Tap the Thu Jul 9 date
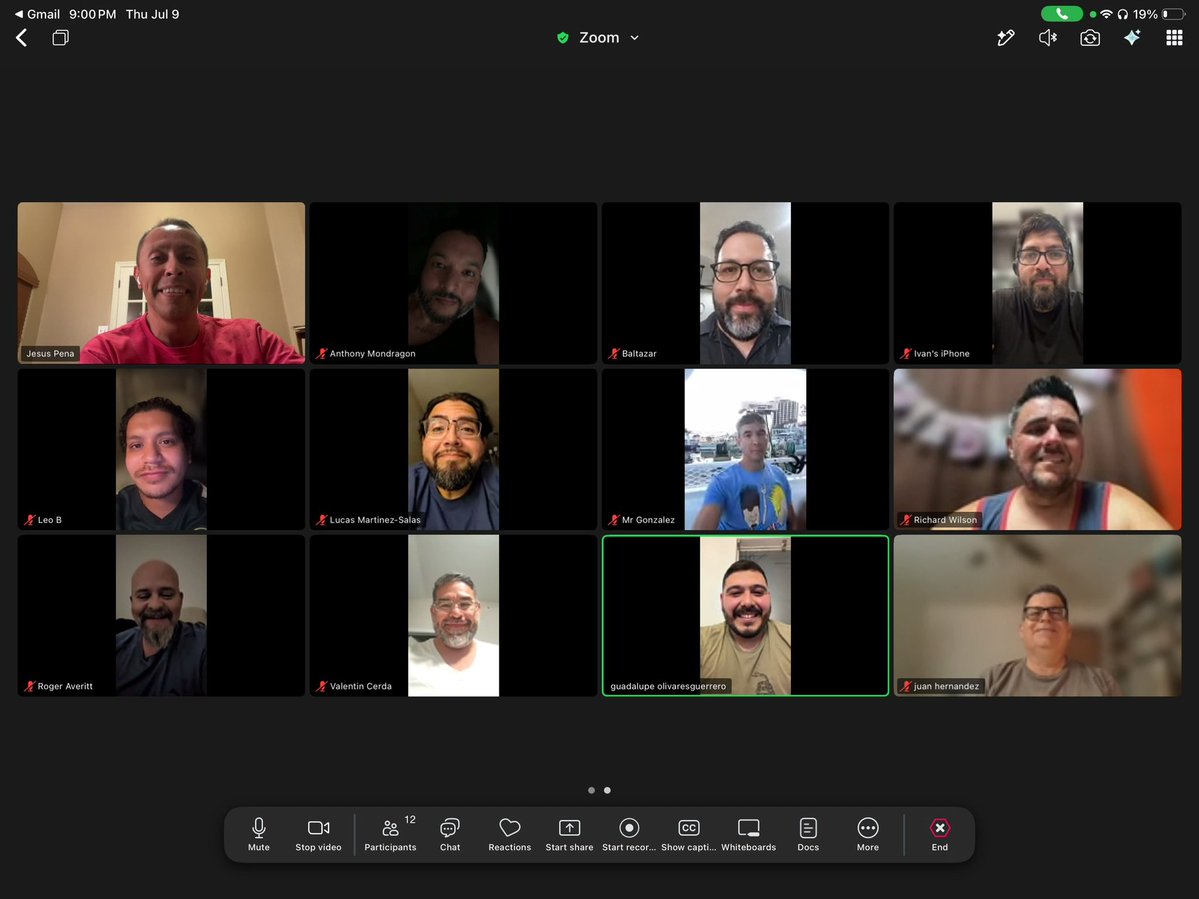The image size is (1199, 899). [152, 14]
